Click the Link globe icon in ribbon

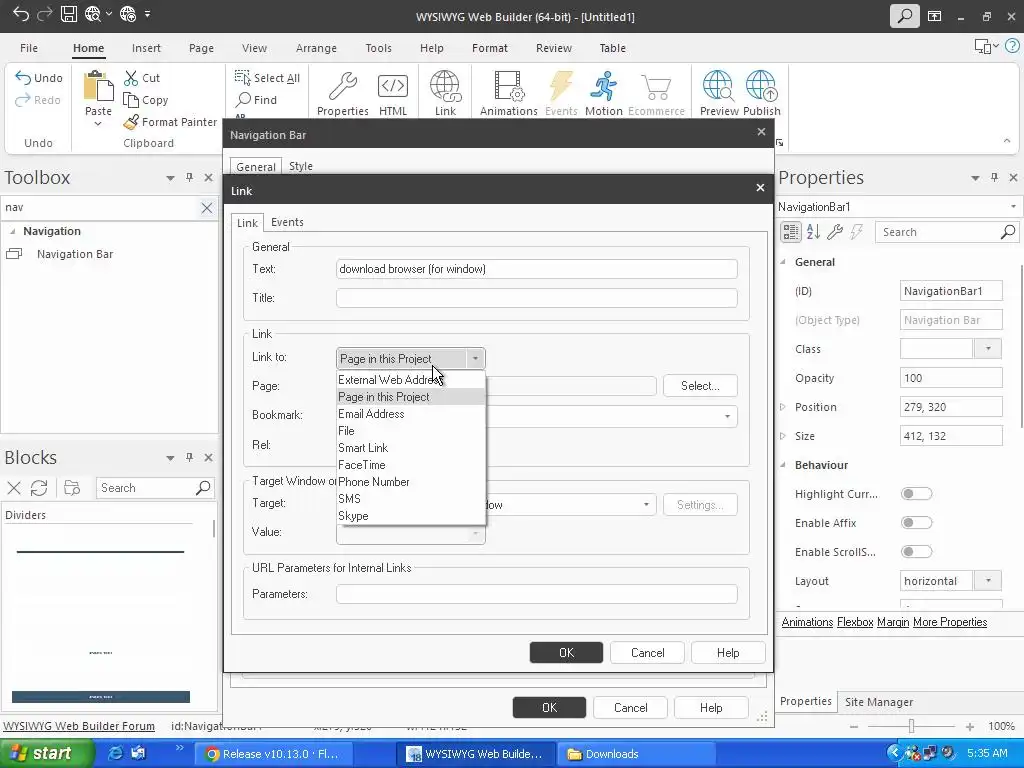point(445,86)
